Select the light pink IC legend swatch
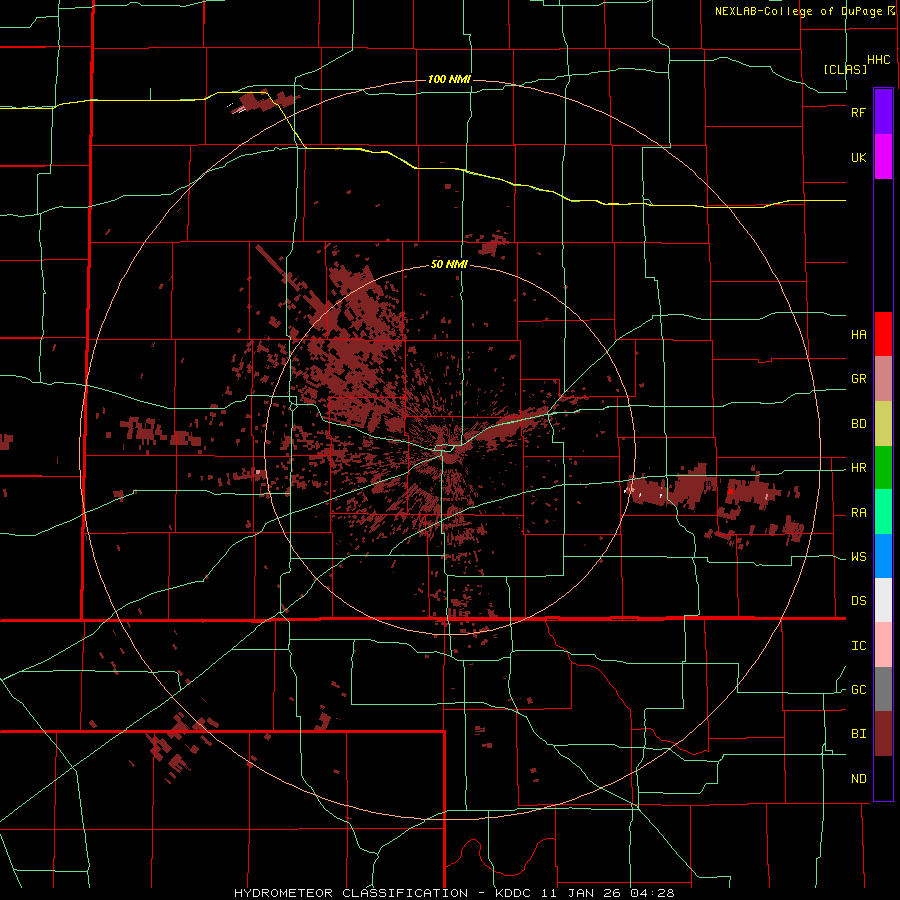This screenshot has height=900, width=900. (x=883, y=645)
